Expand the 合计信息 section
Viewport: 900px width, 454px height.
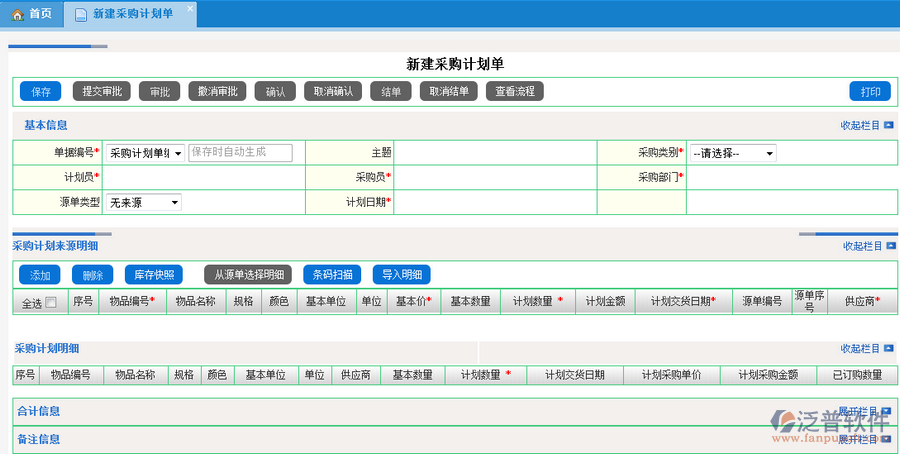pos(888,411)
